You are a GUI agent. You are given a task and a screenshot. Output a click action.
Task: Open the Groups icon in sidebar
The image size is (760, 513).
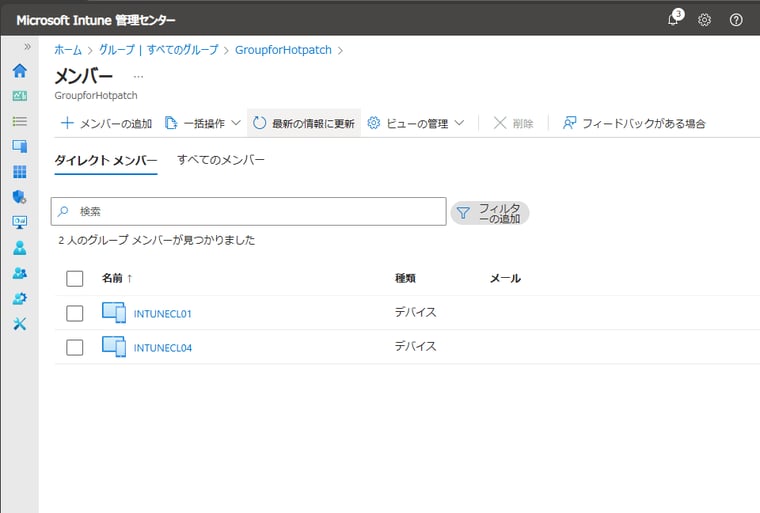tap(19, 273)
